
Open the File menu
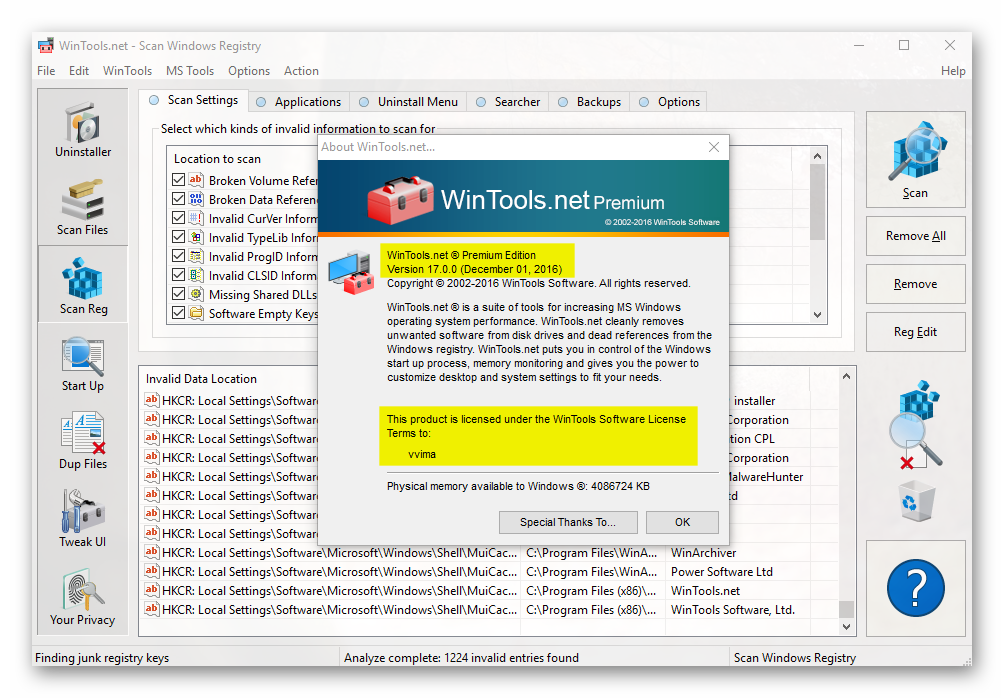tap(46, 70)
